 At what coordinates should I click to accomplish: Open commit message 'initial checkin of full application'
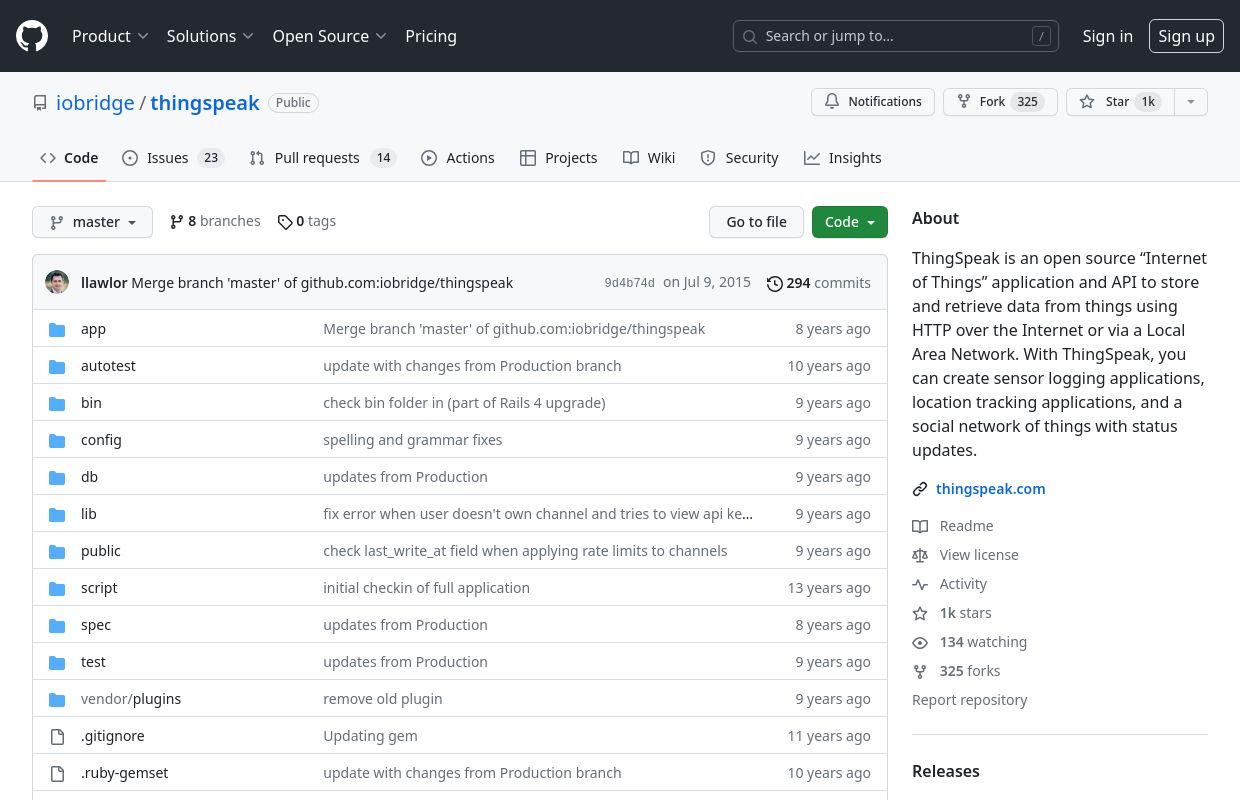click(x=427, y=588)
